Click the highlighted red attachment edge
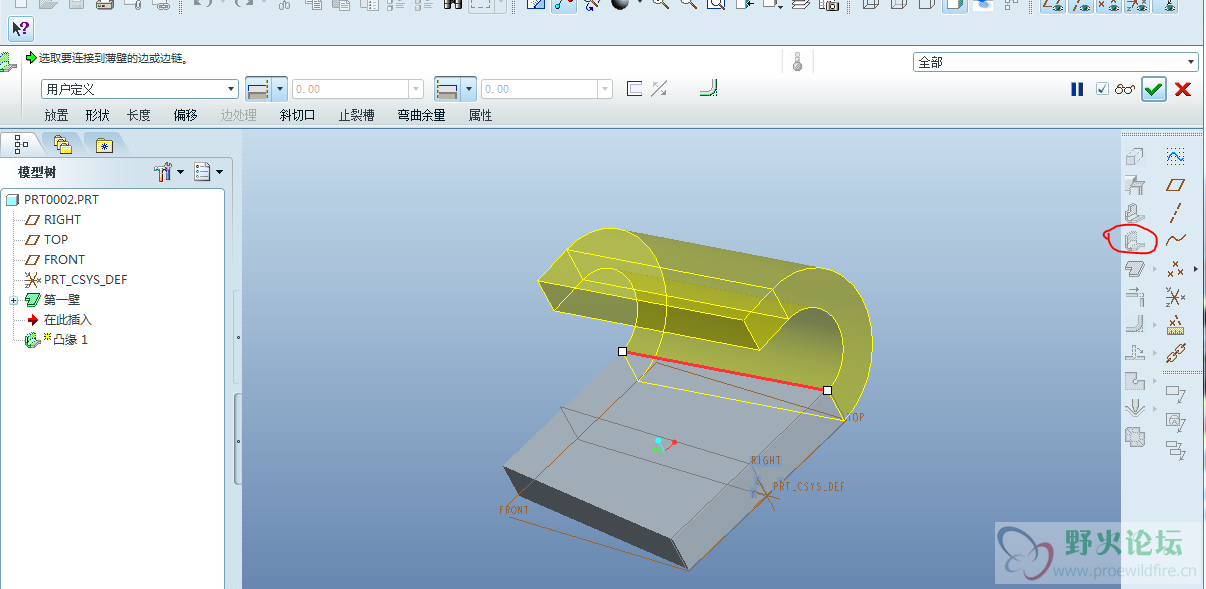Screen dimensions: 1206x589 (x=725, y=371)
